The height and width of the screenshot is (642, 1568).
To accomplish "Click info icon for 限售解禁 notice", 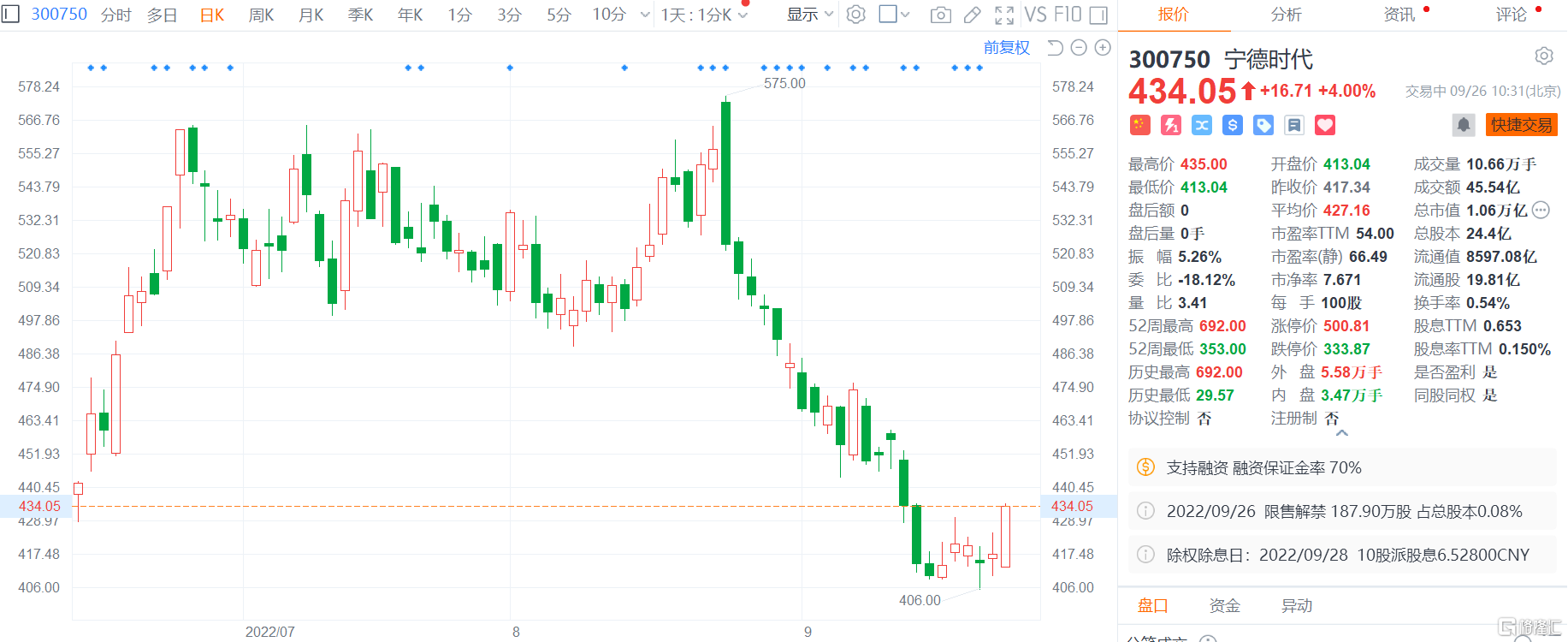I will point(1145,511).
